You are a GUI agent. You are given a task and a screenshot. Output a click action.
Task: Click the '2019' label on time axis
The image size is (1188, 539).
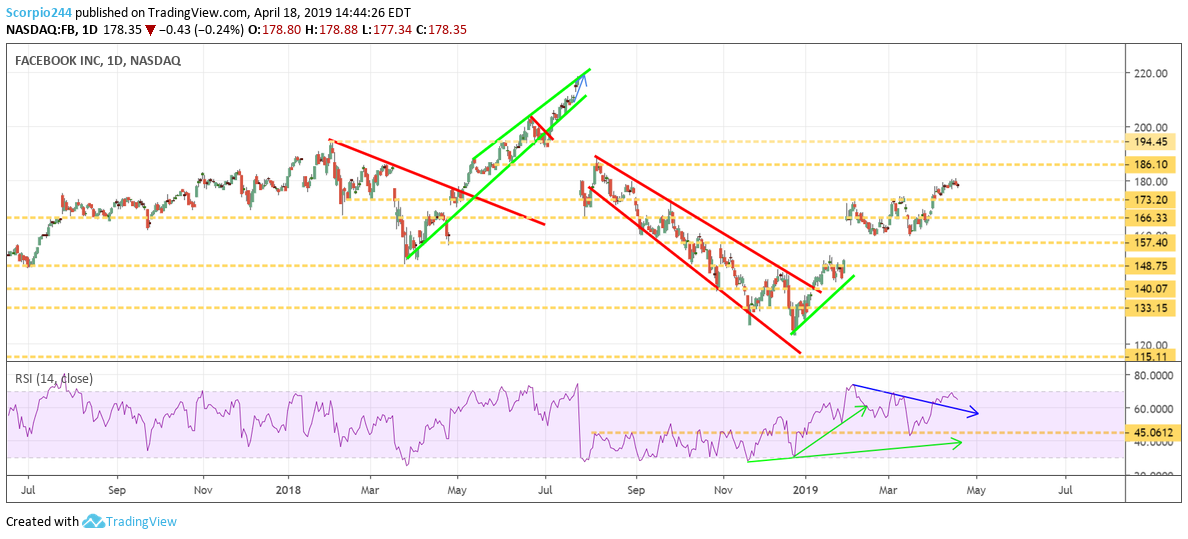pyautogui.click(x=806, y=490)
